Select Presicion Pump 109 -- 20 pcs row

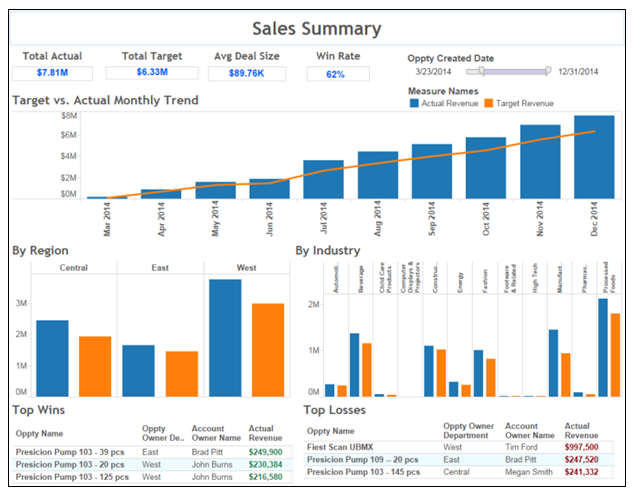coord(459,460)
